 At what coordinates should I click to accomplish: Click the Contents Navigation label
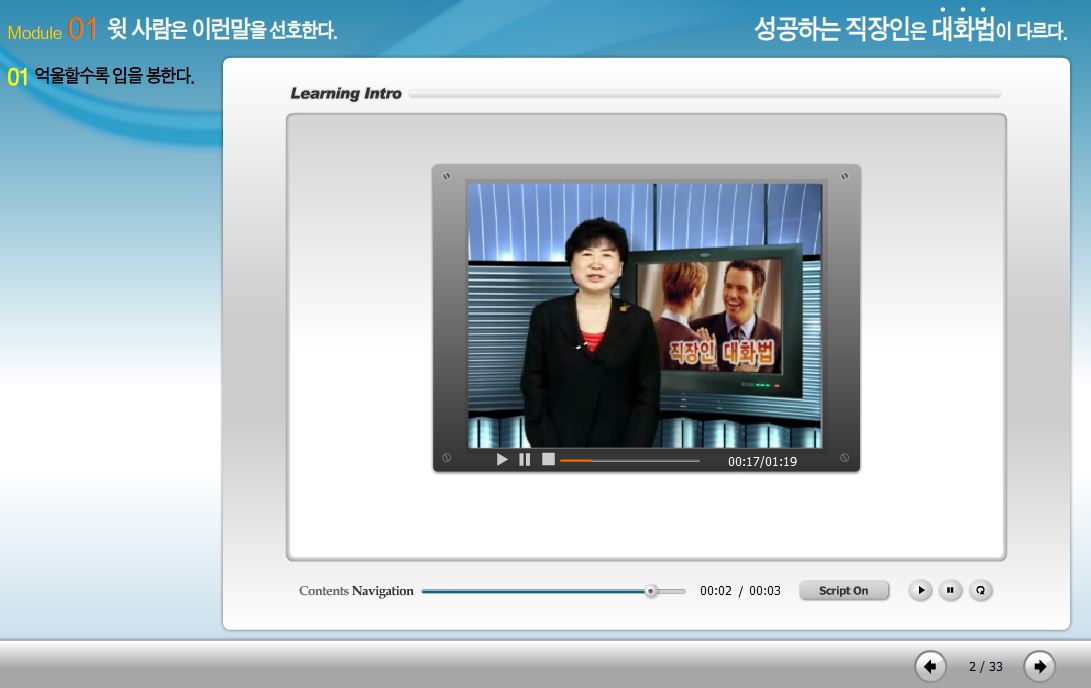click(x=356, y=591)
